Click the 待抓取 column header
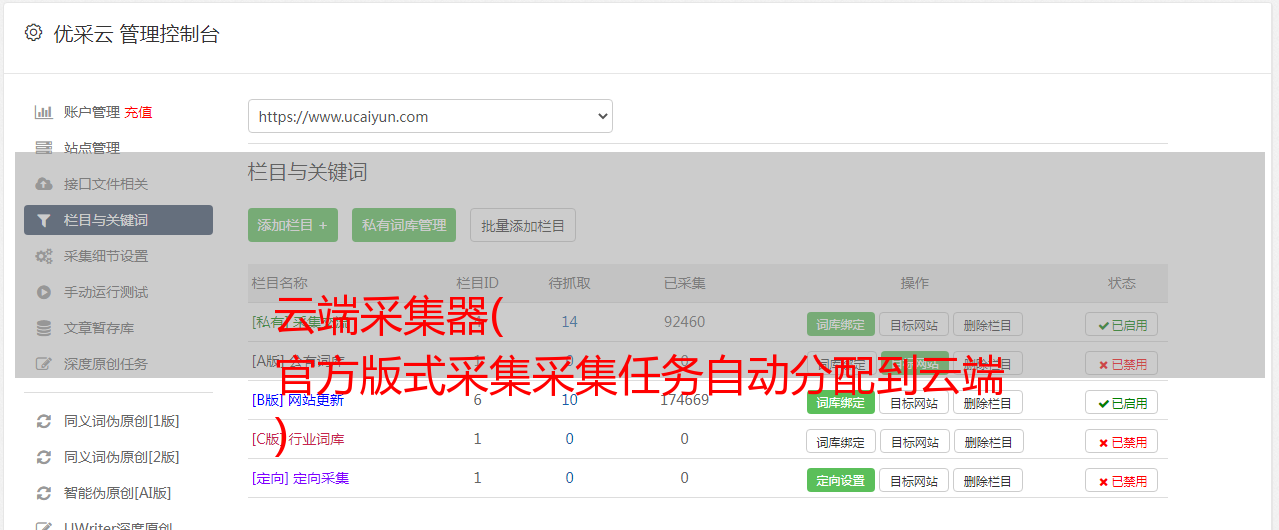This screenshot has width=1279, height=530. tap(569, 283)
